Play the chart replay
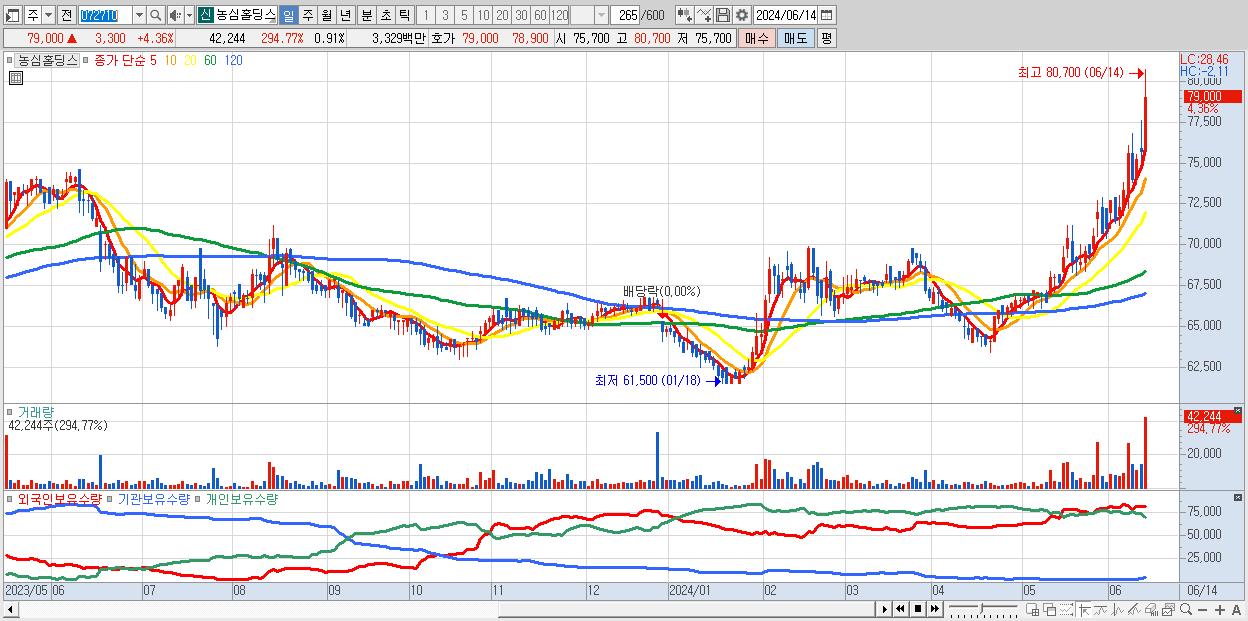Screen dimensions: 1248x621 [x=885, y=610]
